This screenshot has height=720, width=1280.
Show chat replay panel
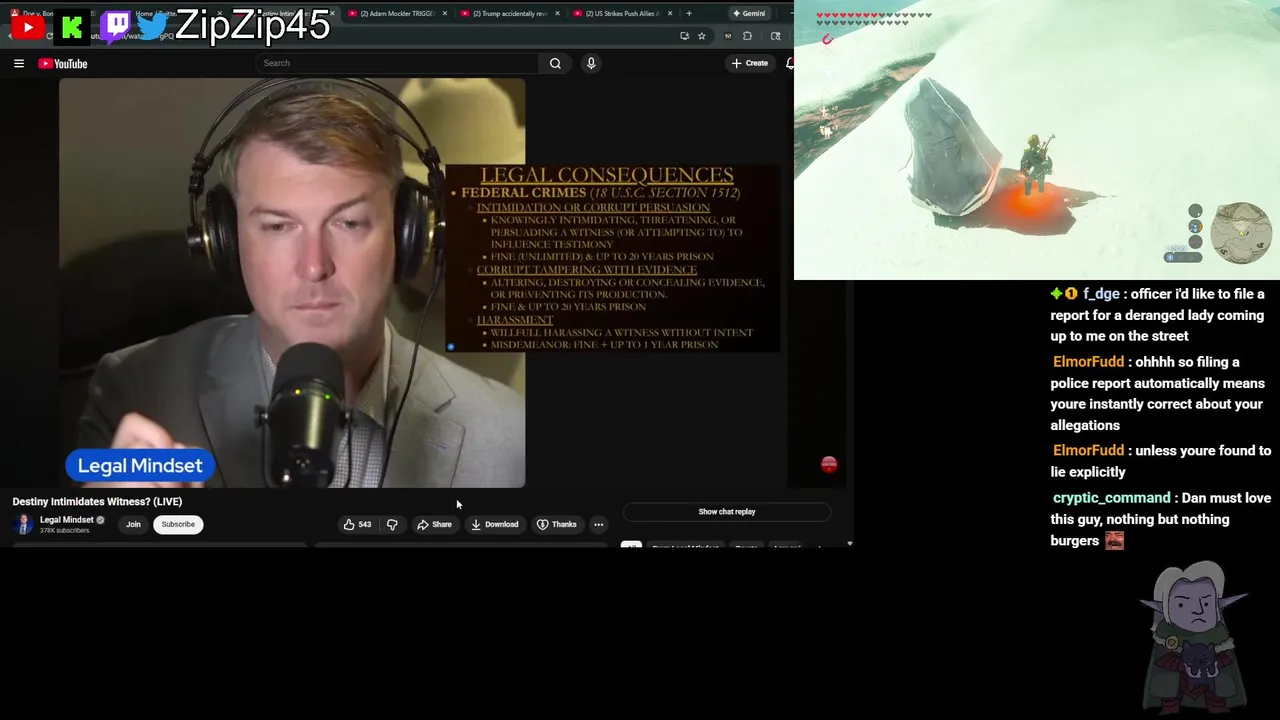tap(727, 512)
